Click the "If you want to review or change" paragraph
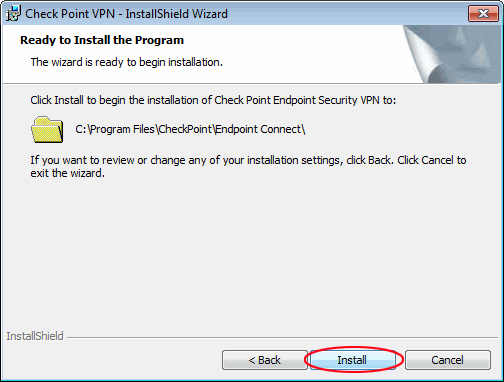The image size is (504, 382). (248, 167)
